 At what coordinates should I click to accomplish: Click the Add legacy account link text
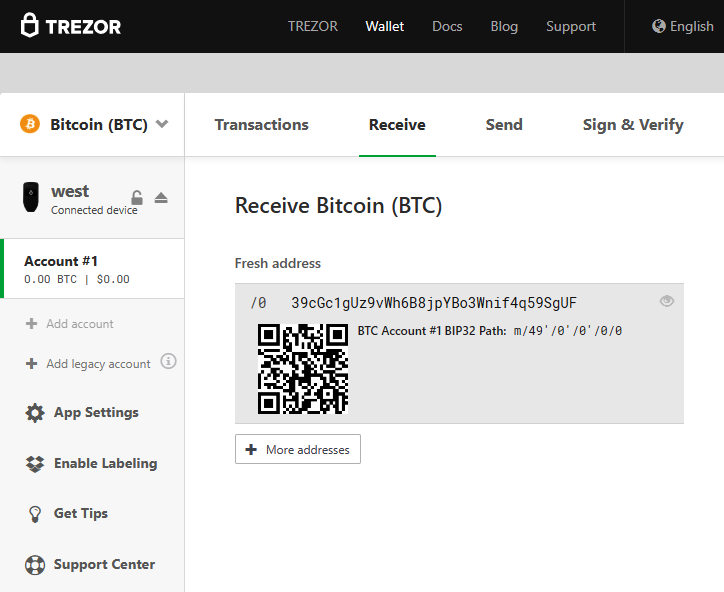coord(98,364)
